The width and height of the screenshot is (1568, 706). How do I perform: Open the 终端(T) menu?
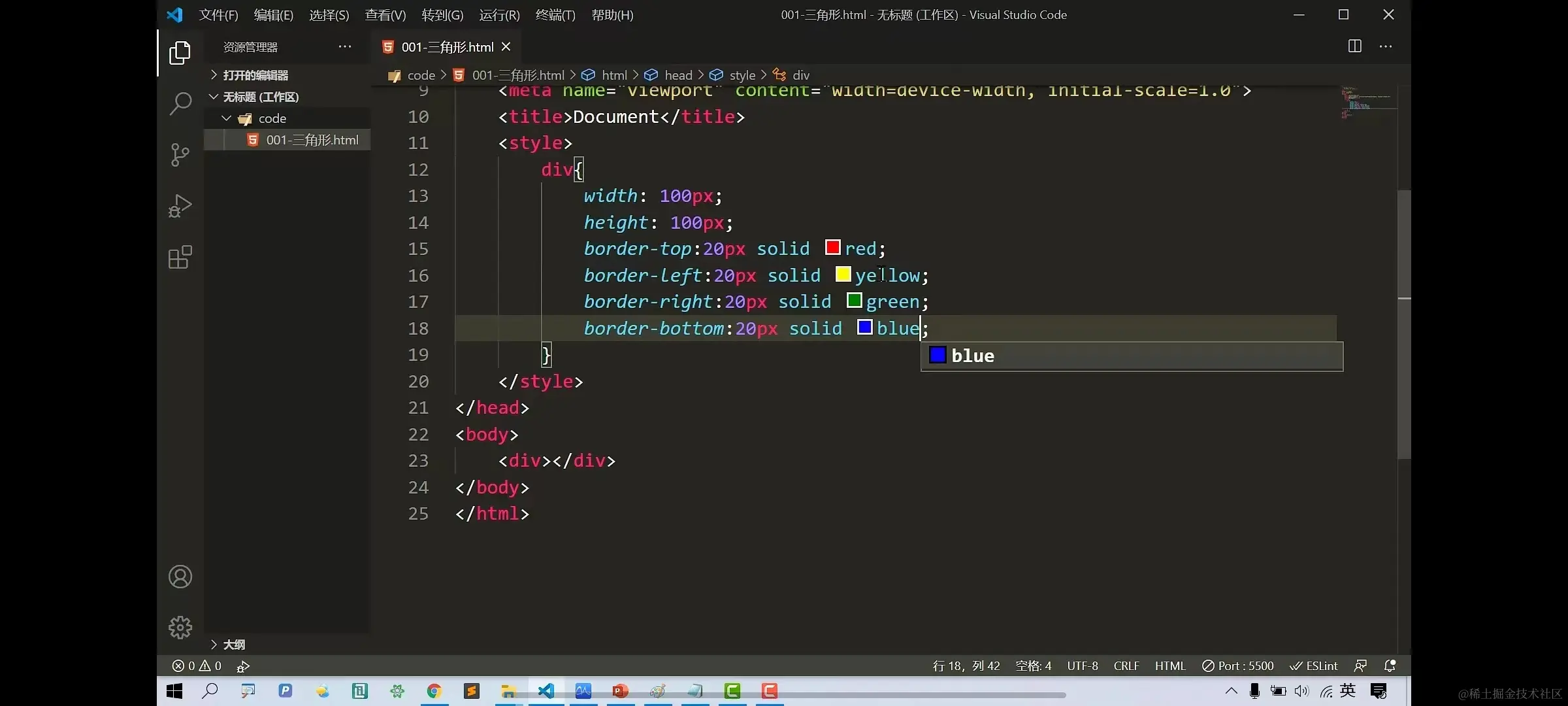(x=555, y=14)
